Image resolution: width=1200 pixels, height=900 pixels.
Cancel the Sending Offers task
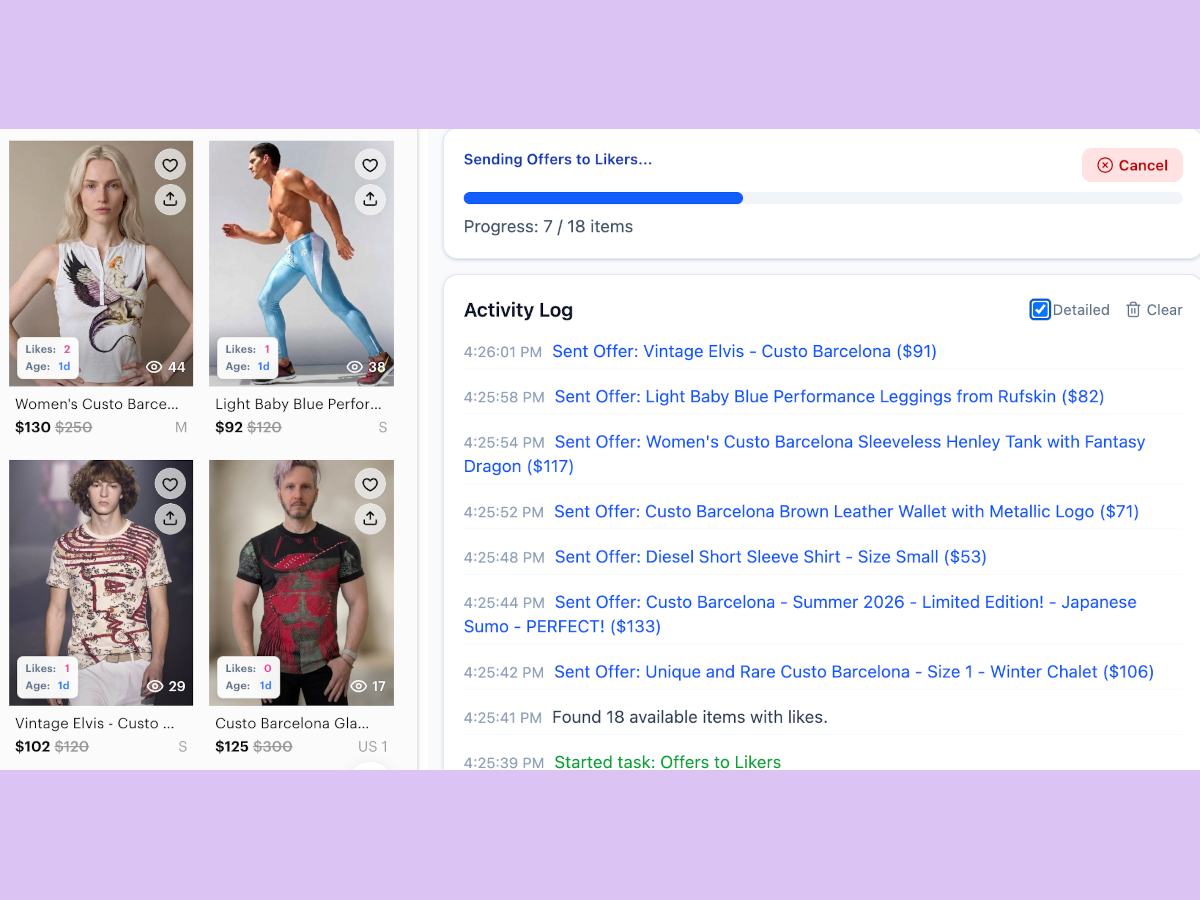1132,165
